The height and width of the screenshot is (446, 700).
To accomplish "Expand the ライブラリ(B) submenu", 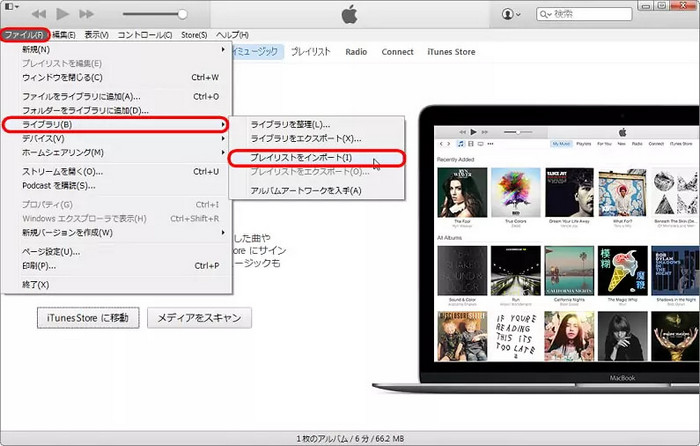I will click(x=116, y=125).
